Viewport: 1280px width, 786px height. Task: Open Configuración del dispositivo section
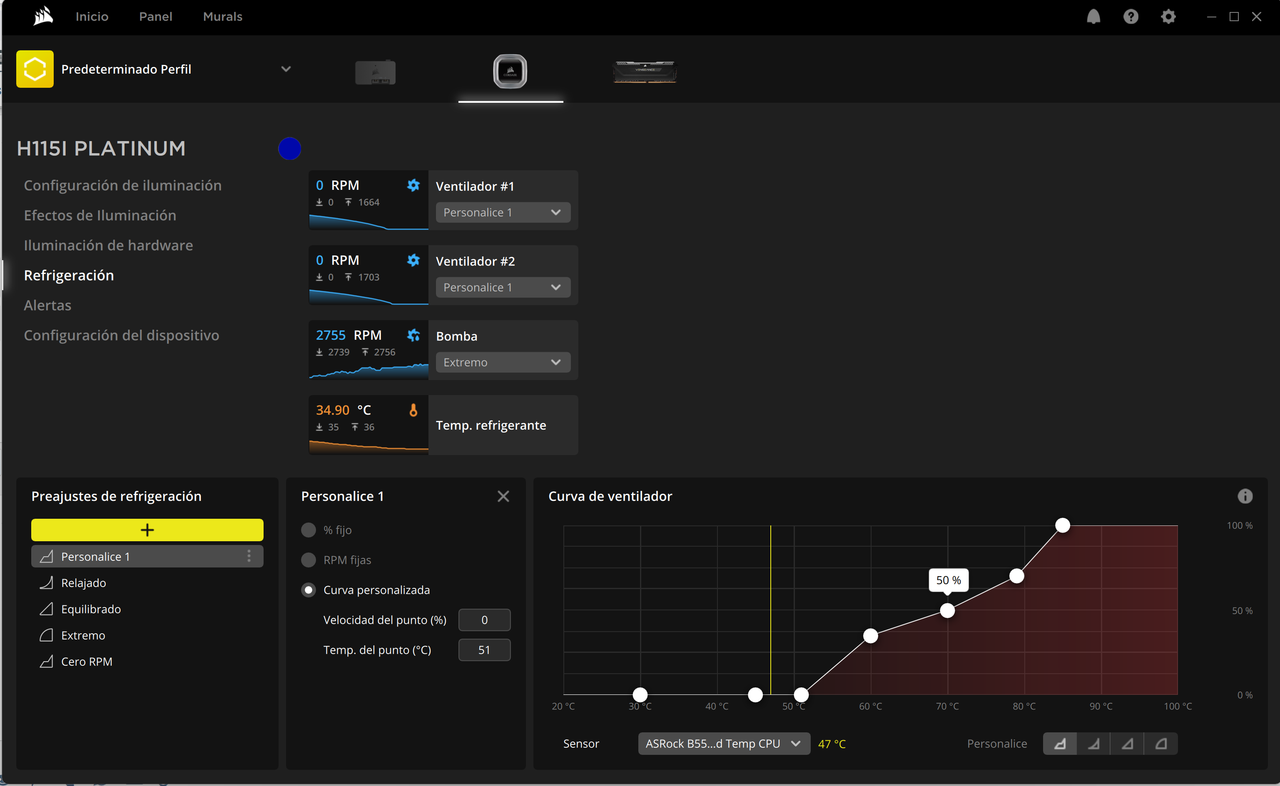click(x=122, y=335)
